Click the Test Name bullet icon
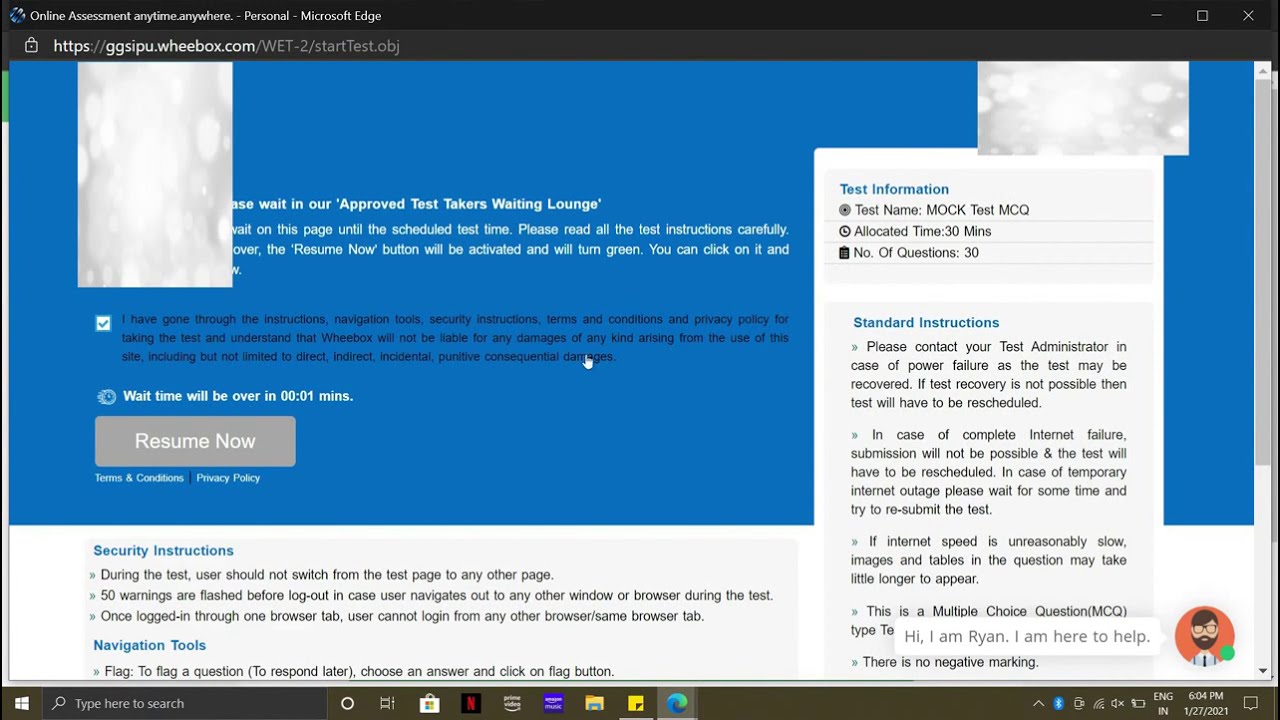 845,210
